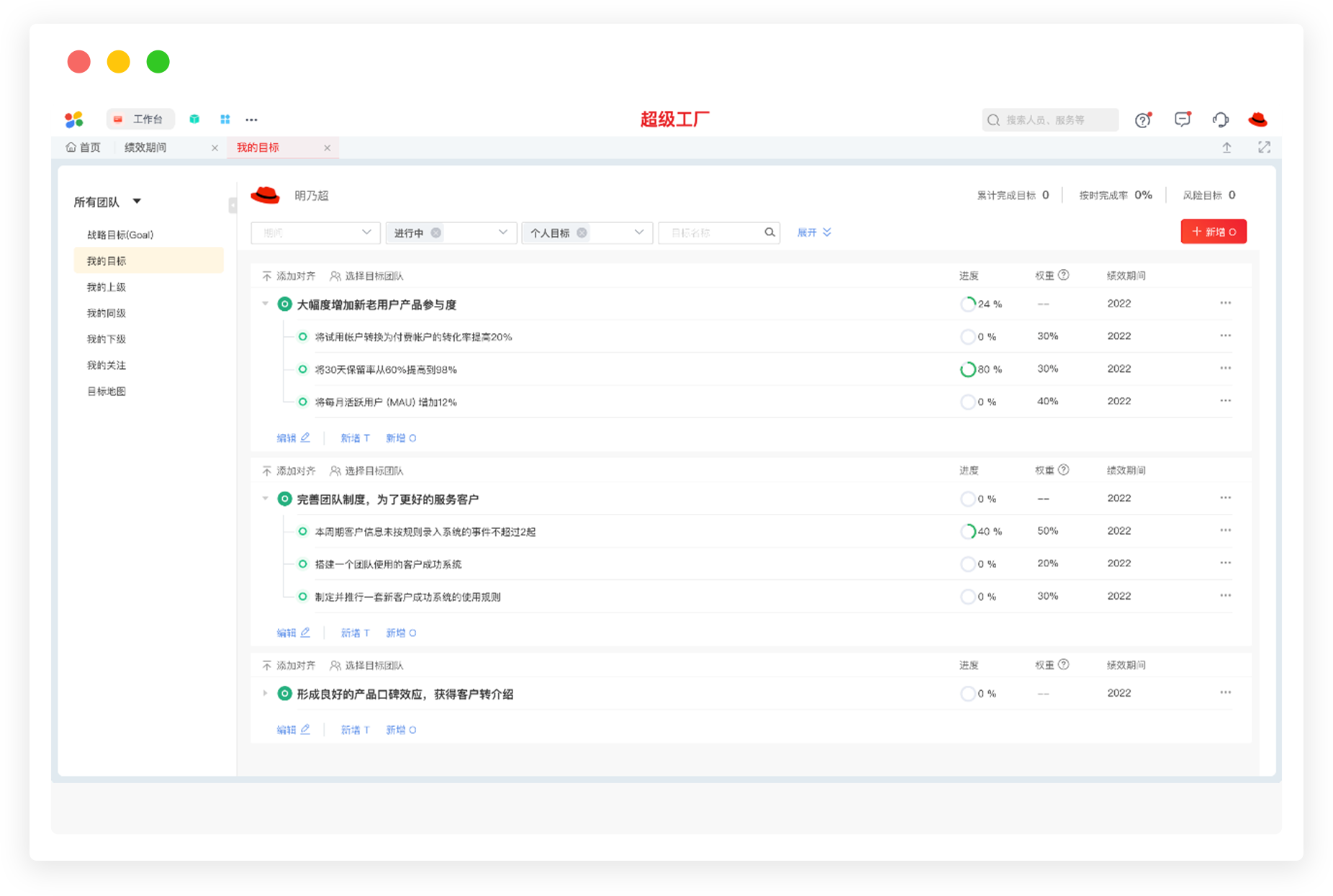Open the messages chat icon

point(1182,119)
